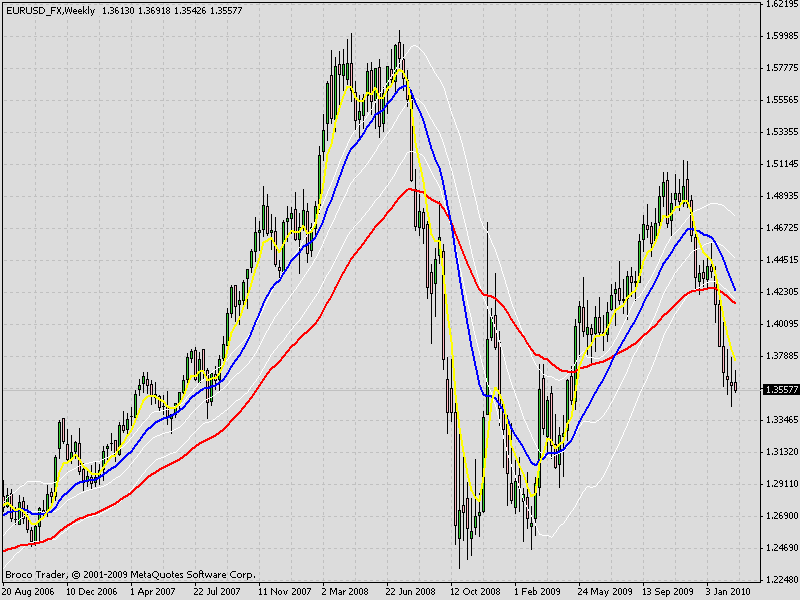Click the date label 1 Apr 2007
800x600 pixels.
(x=153, y=592)
